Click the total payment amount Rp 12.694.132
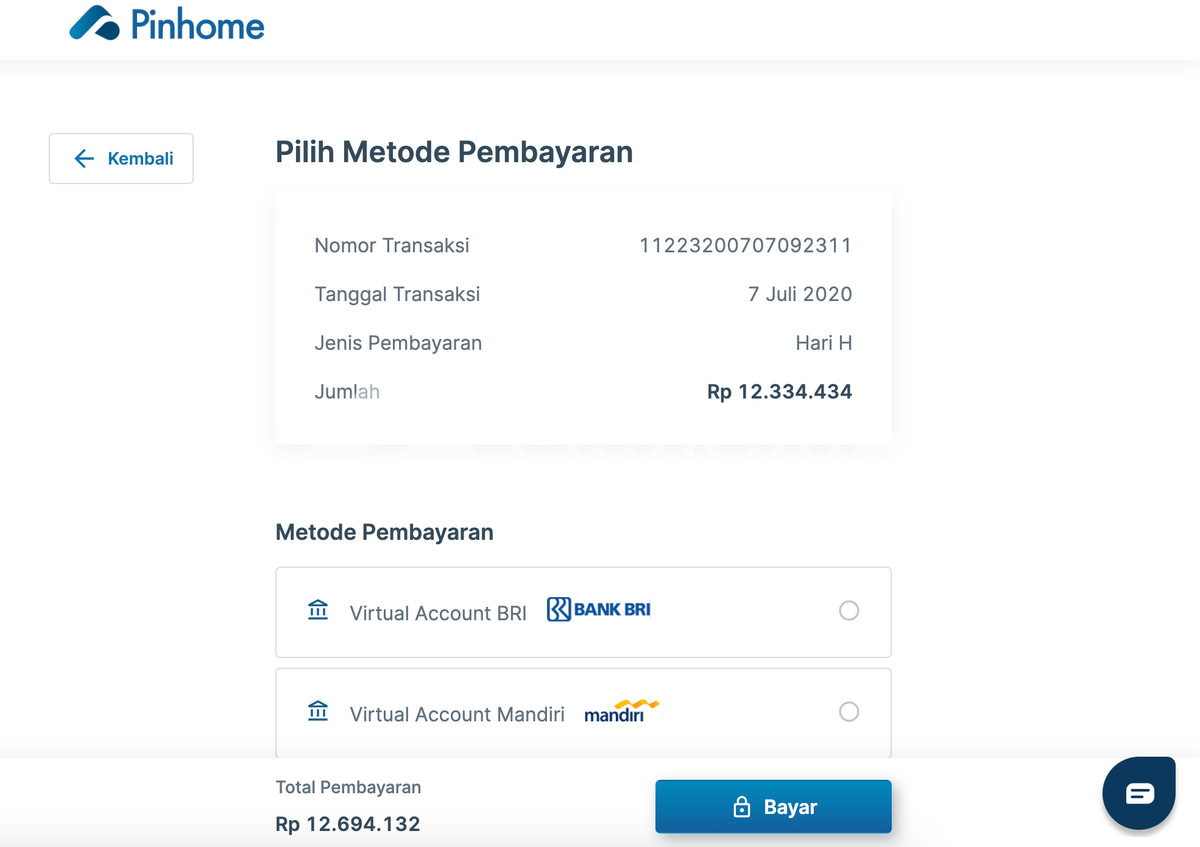1200x847 pixels. coord(348,824)
